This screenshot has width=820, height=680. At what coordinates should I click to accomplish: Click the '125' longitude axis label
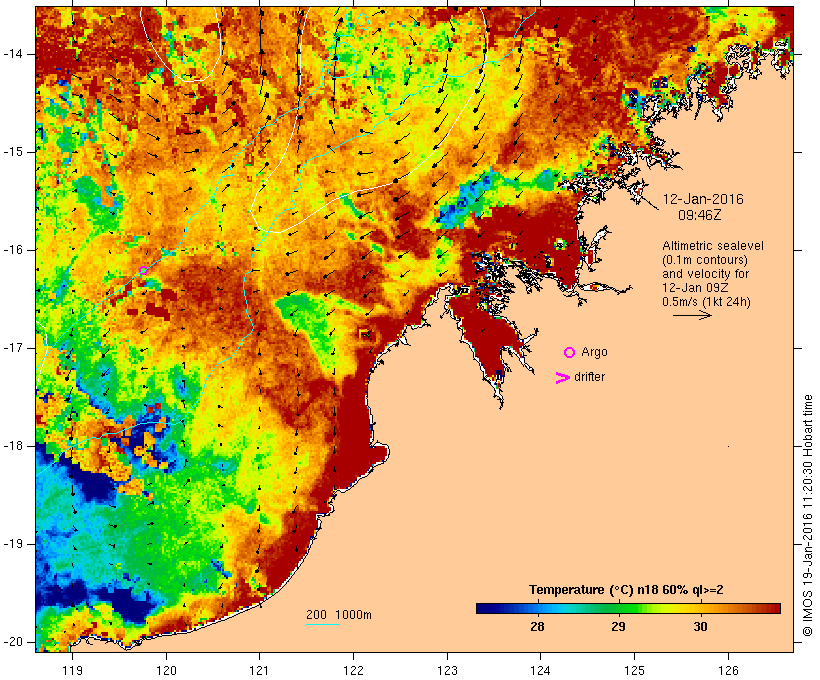coord(634,670)
